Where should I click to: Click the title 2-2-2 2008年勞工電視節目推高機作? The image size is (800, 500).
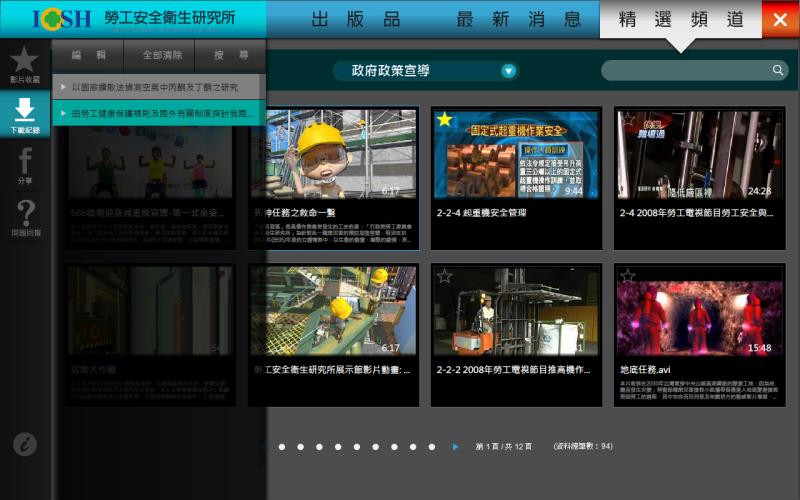(513, 370)
